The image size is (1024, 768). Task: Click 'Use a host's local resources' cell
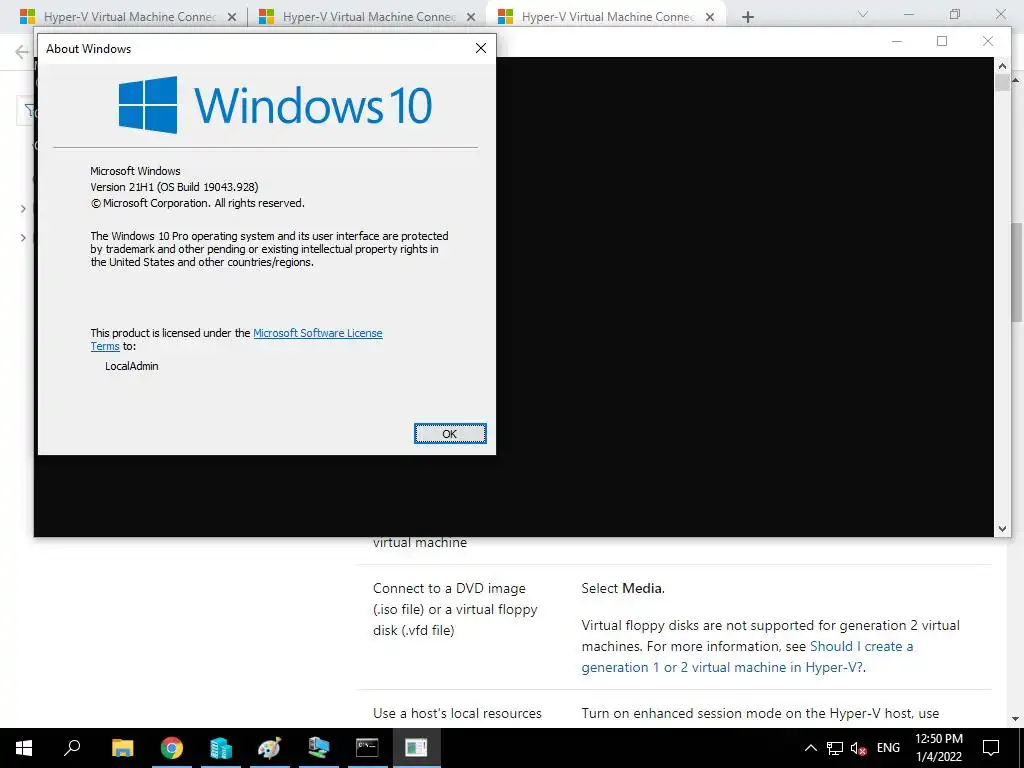click(x=457, y=713)
